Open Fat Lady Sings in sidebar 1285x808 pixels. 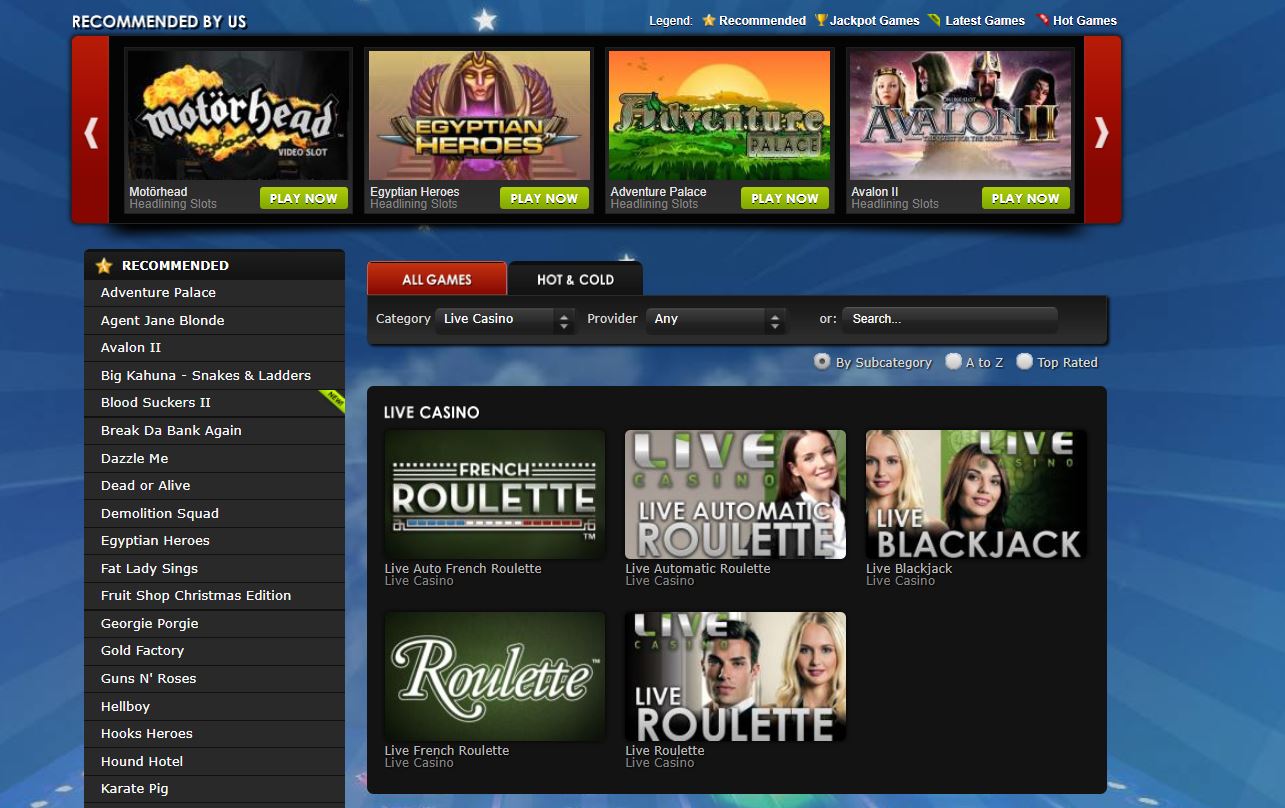point(215,568)
